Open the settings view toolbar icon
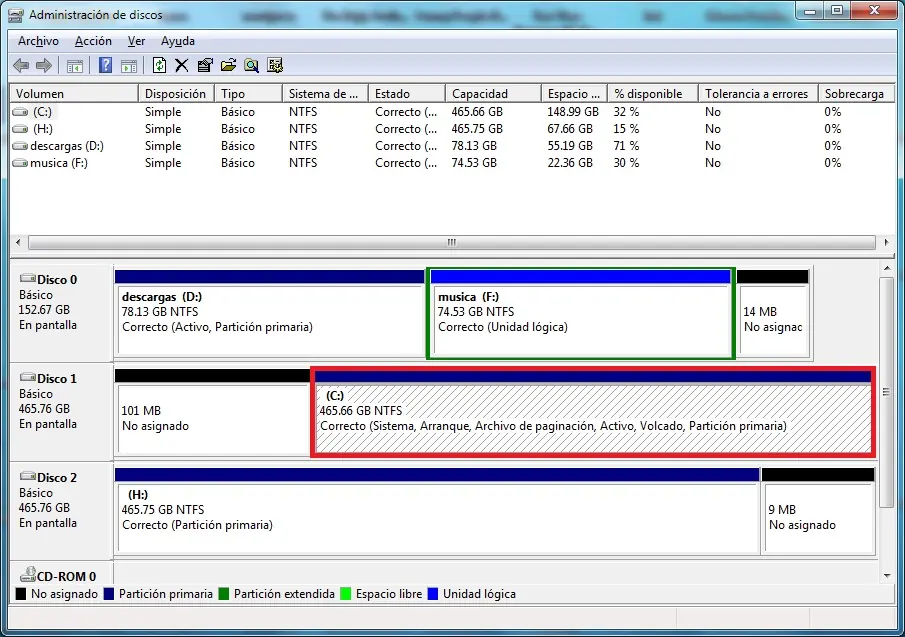 click(275, 65)
